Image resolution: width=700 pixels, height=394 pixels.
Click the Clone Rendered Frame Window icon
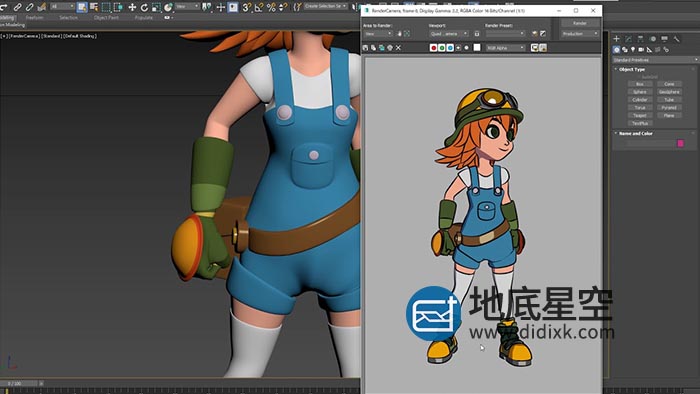[382, 48]
